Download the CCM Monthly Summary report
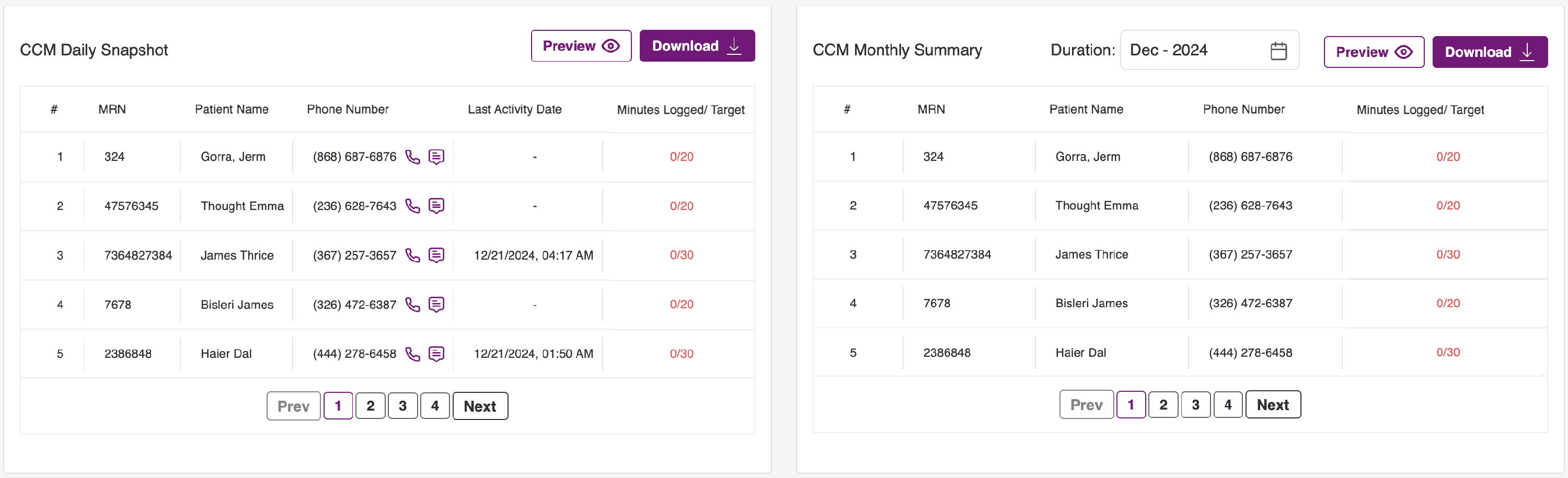Viewport: 1568px width, 478px height. (1490, 52)
